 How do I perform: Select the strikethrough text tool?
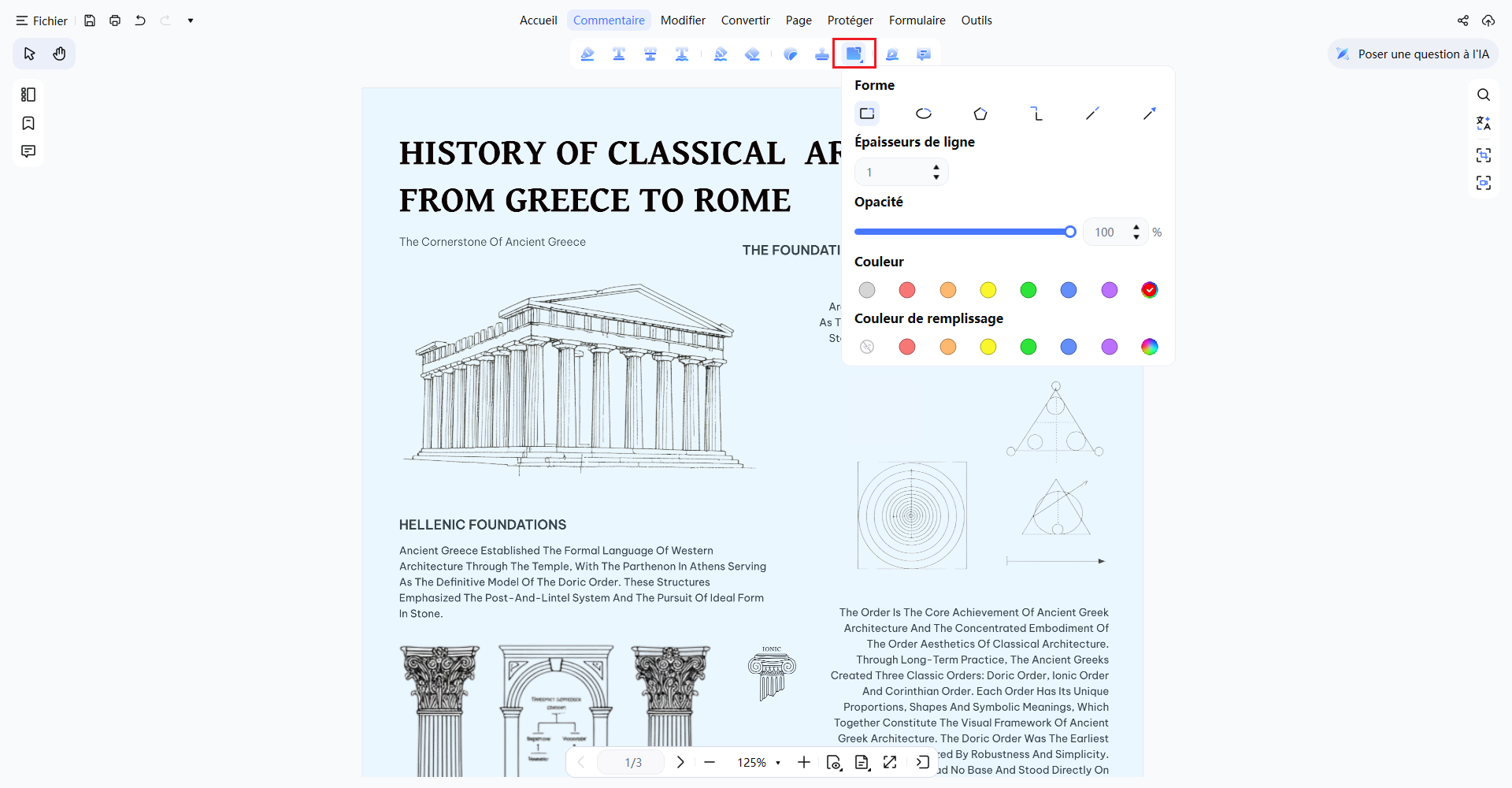[x=650, y=54]
